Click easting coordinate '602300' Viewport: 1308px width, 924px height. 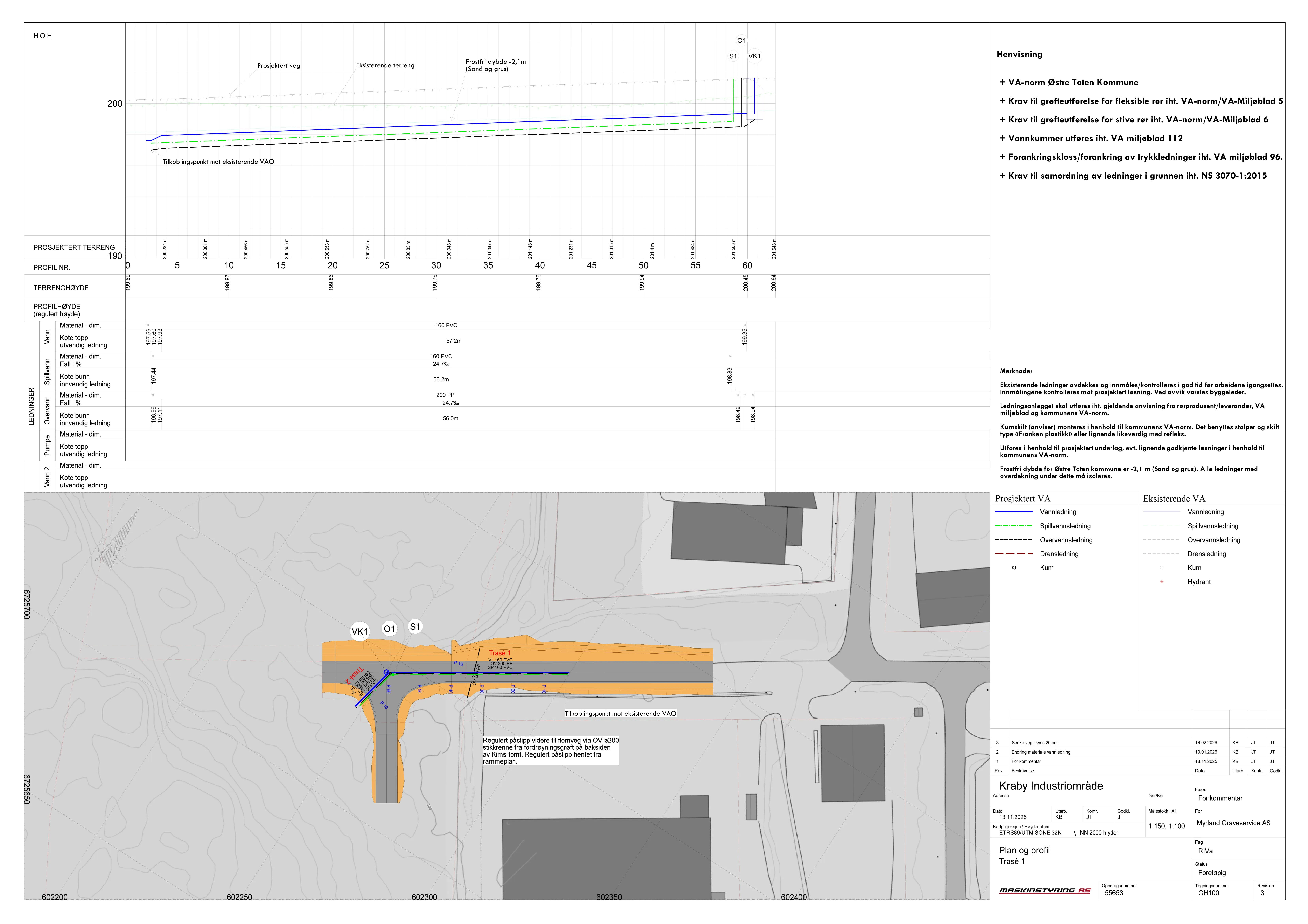(x=424, y=897)
